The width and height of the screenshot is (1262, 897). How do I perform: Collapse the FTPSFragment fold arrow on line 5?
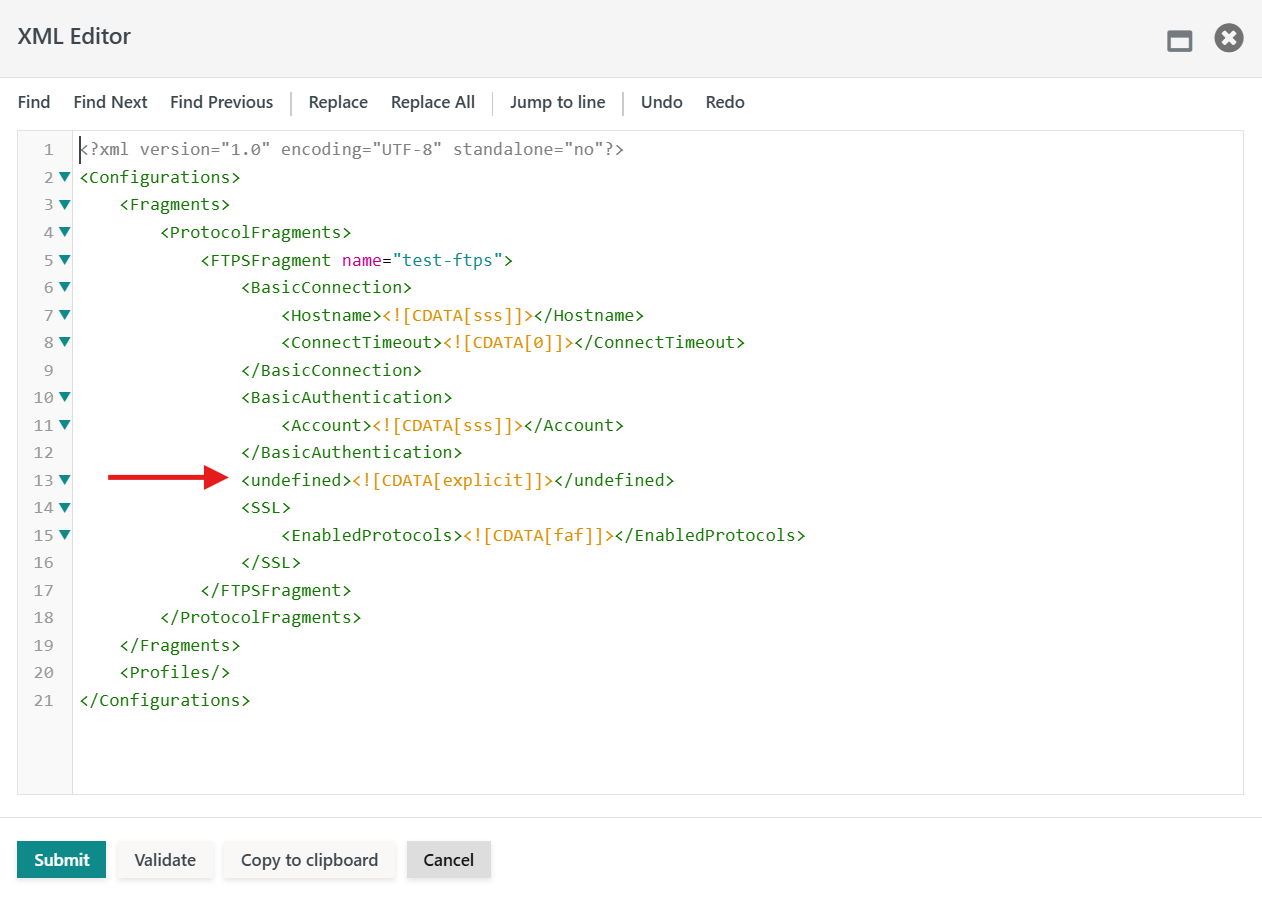point(65,260)
